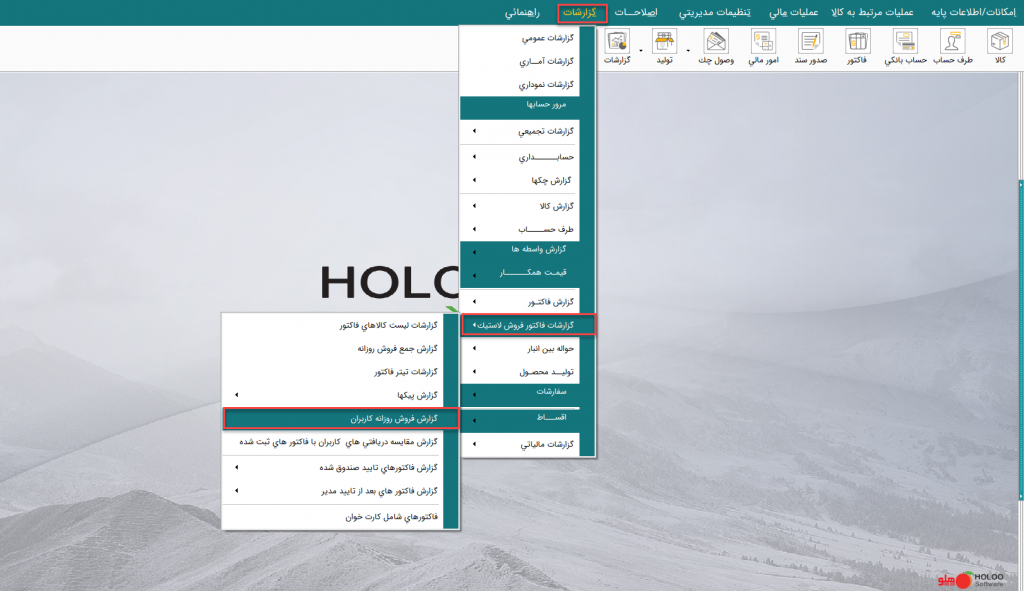Choose گزارشات تيتر فاکتور submenu item
The height and width of the screenshot is (591, 1024).
pos(332,372)
